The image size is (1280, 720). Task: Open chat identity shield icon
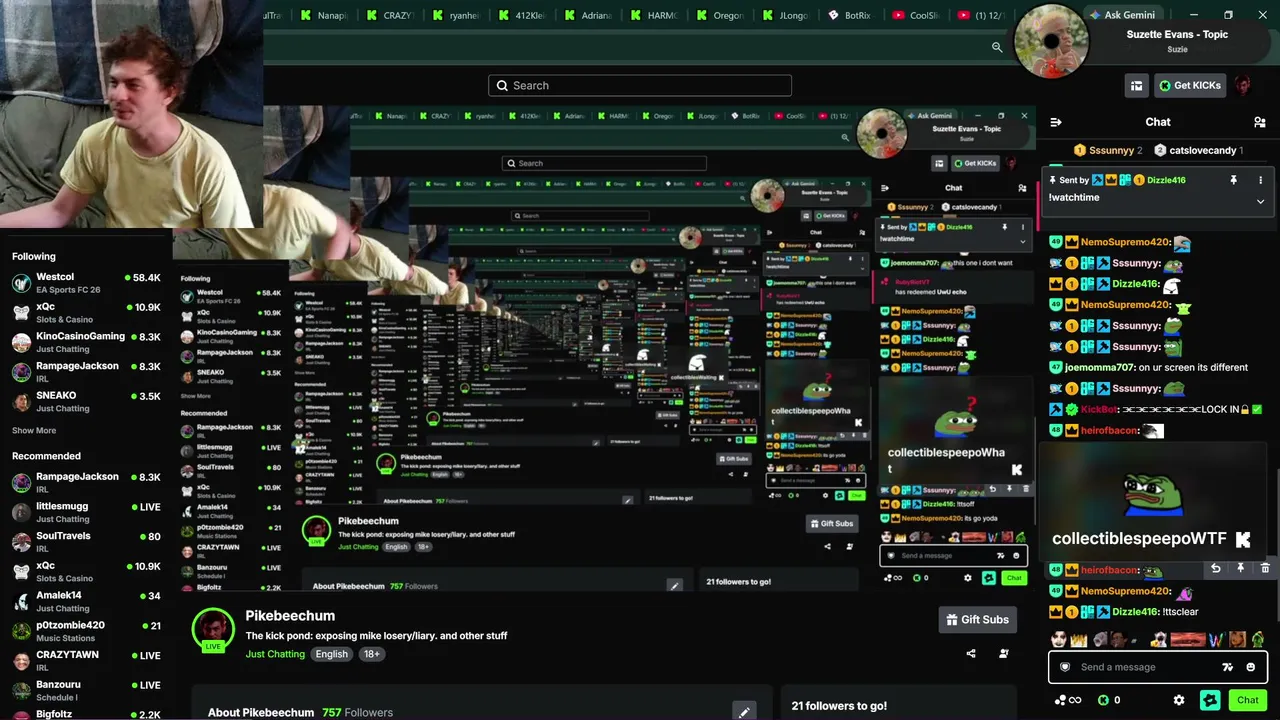tap(1065, 667)
